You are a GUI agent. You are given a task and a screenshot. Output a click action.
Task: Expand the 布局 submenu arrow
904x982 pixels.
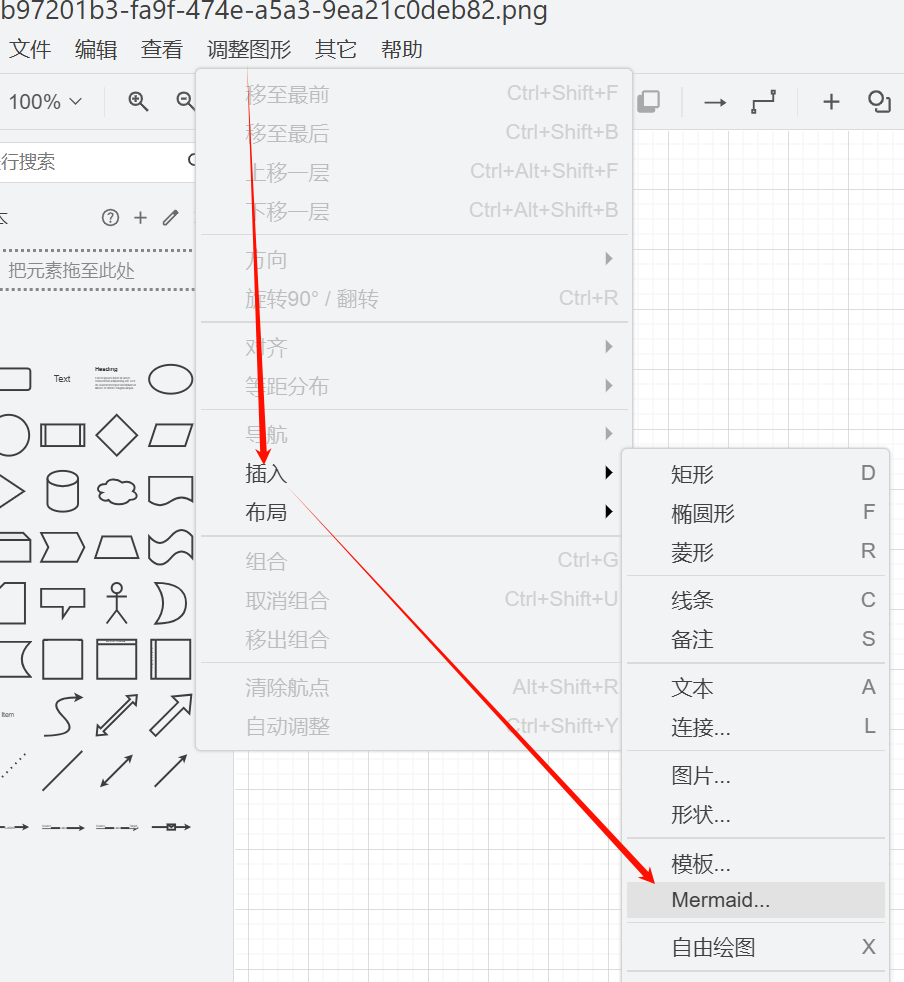pos(609,511)
